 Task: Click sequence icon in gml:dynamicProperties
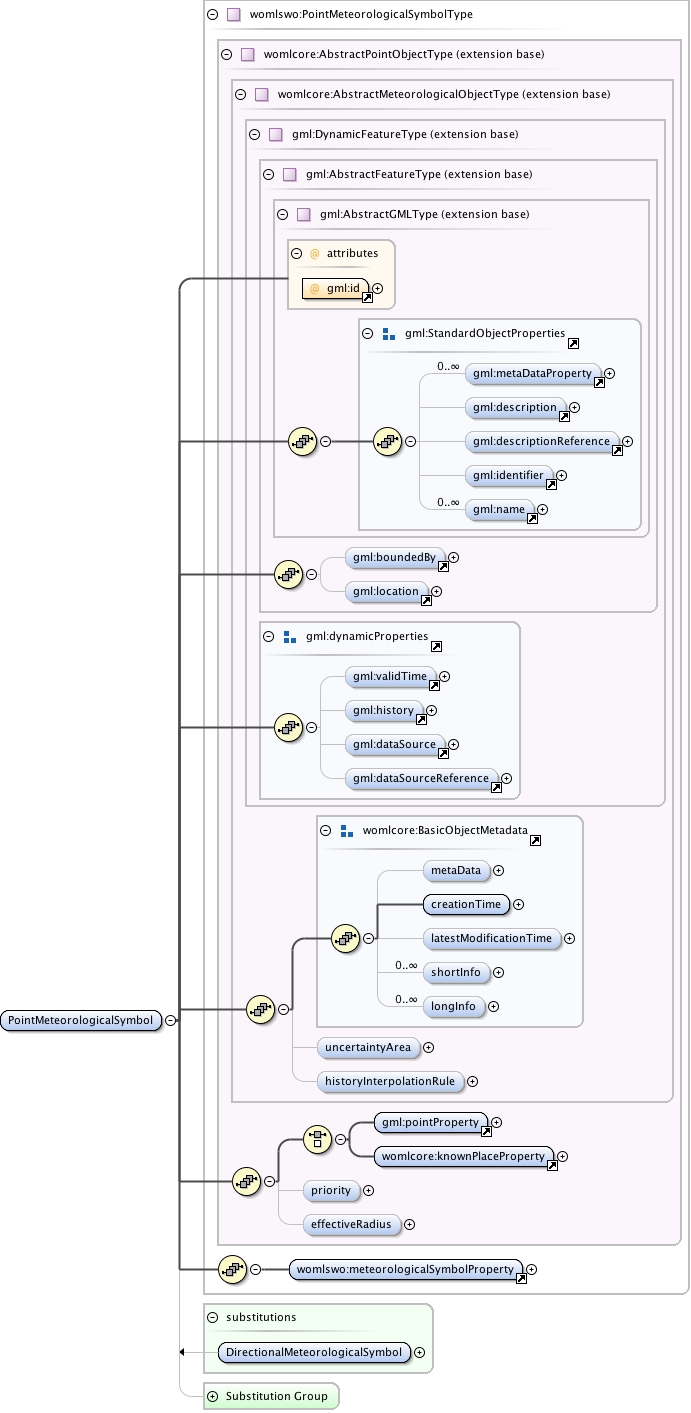(289, 728)
